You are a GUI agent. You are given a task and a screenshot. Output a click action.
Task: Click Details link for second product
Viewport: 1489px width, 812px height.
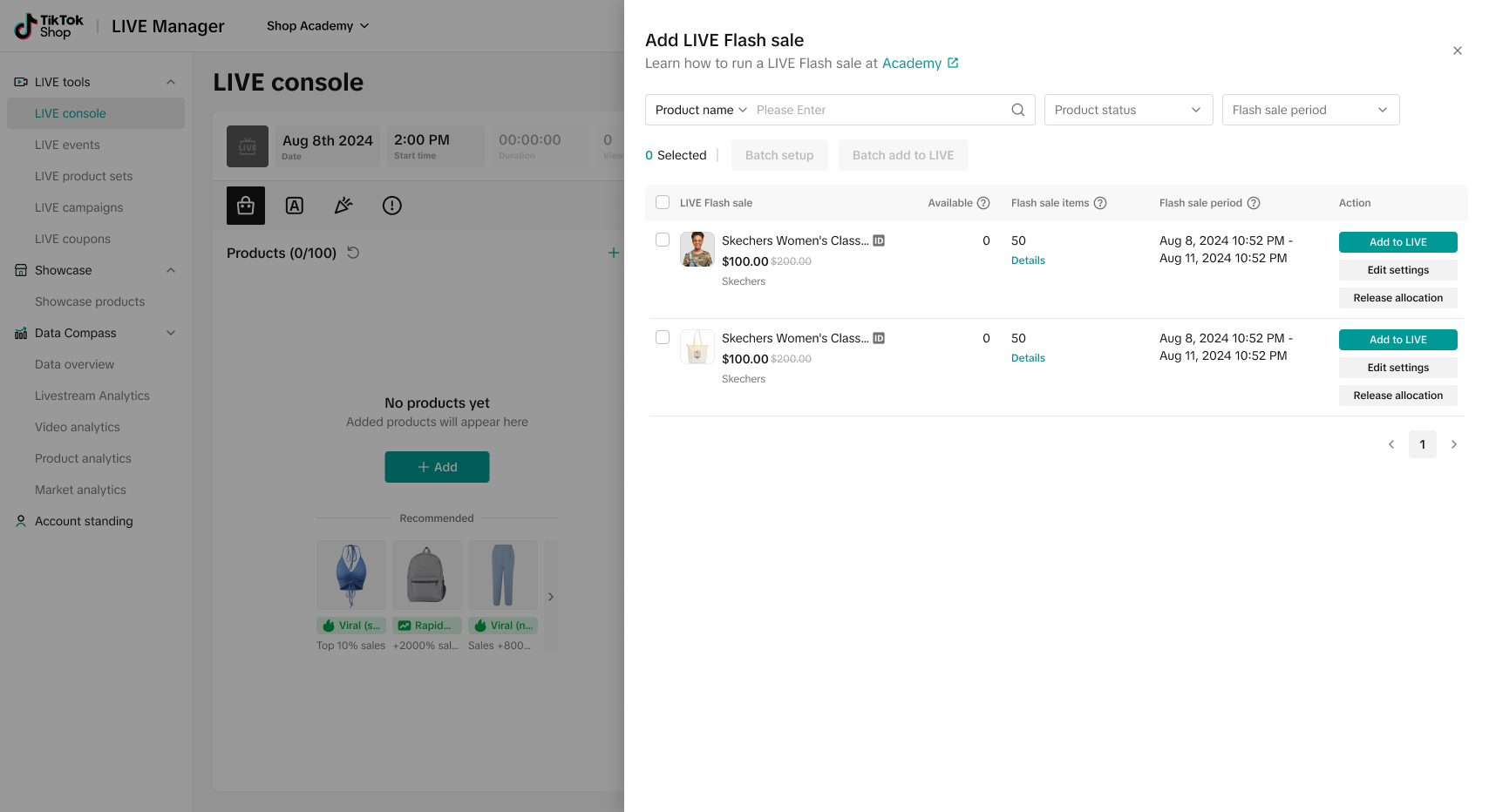click(x=1028, y=358)
